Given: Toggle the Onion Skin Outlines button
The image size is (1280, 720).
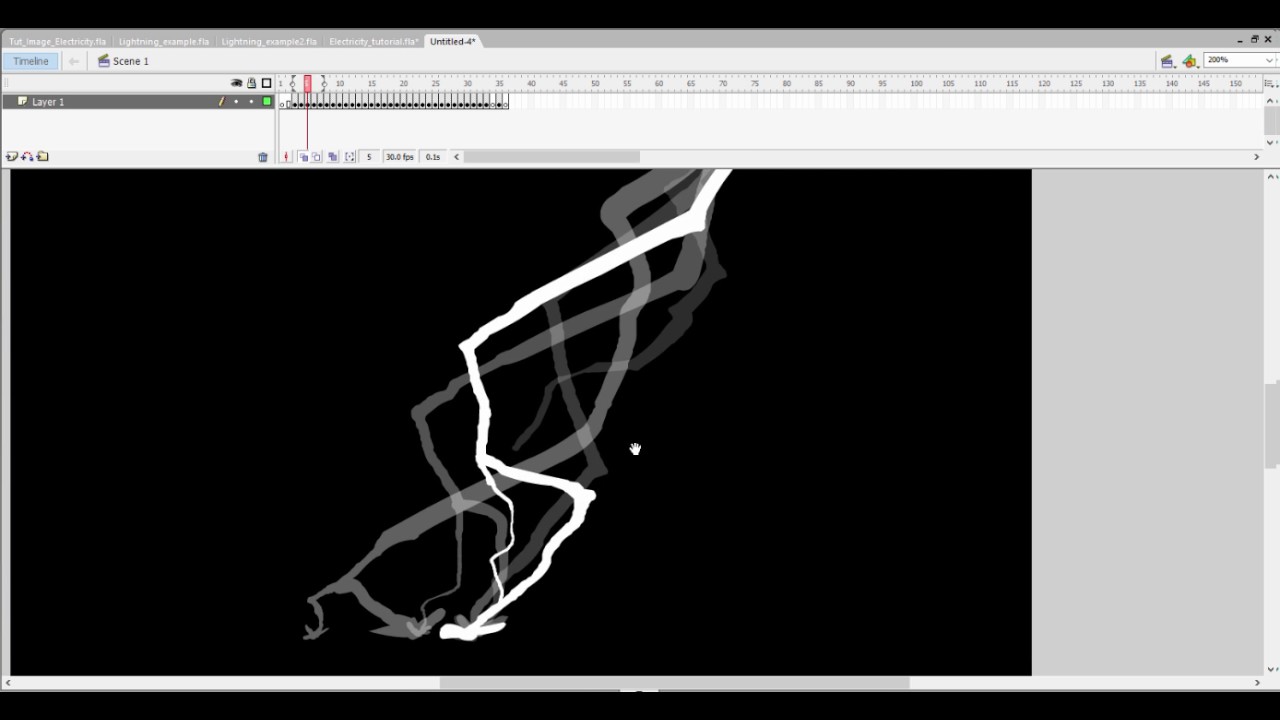Looking at the screenshot, I should tap(317, 157).
